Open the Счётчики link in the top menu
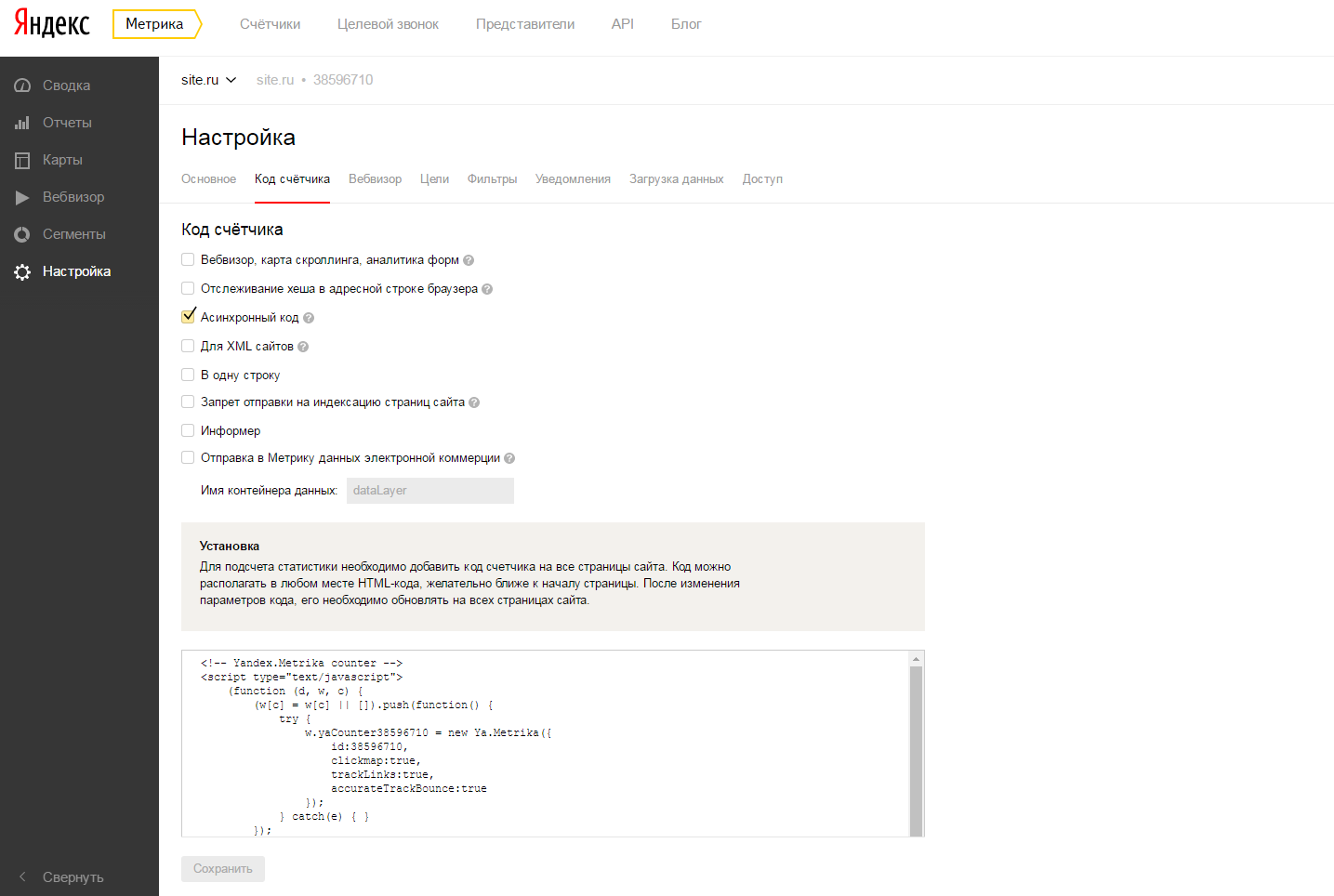 270,24
